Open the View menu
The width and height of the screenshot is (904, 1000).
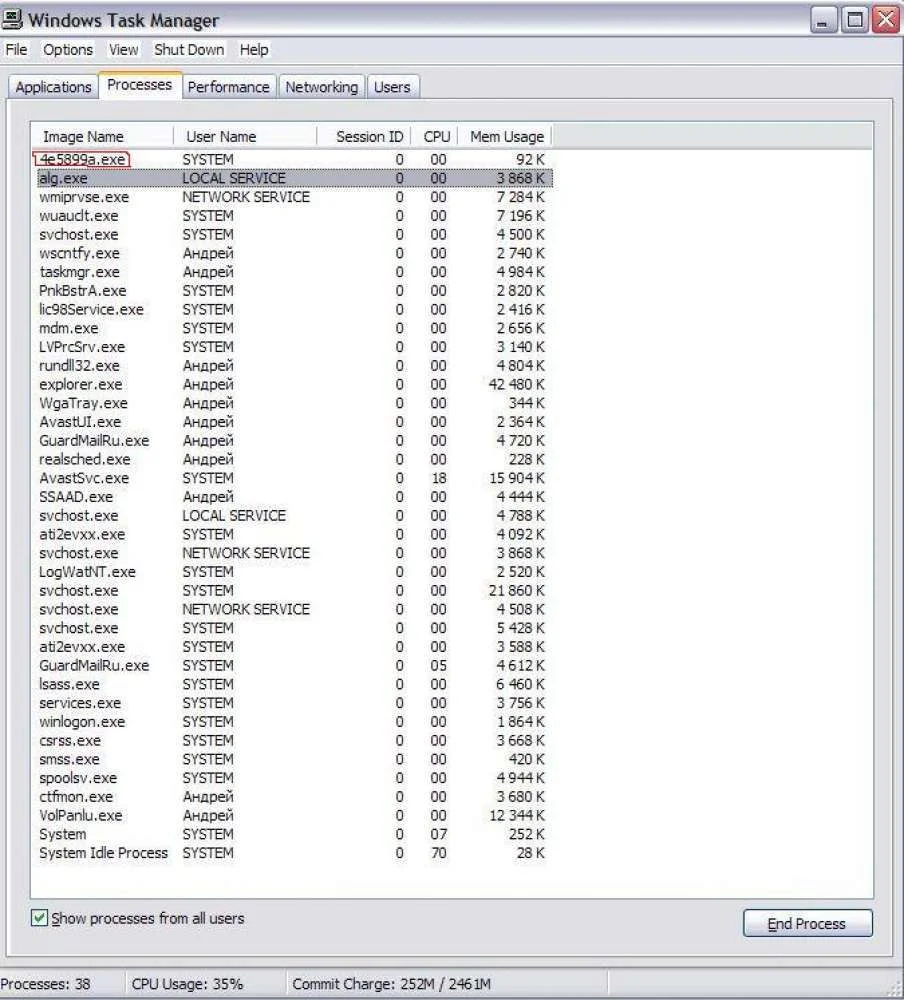click(x=123, y=49)
